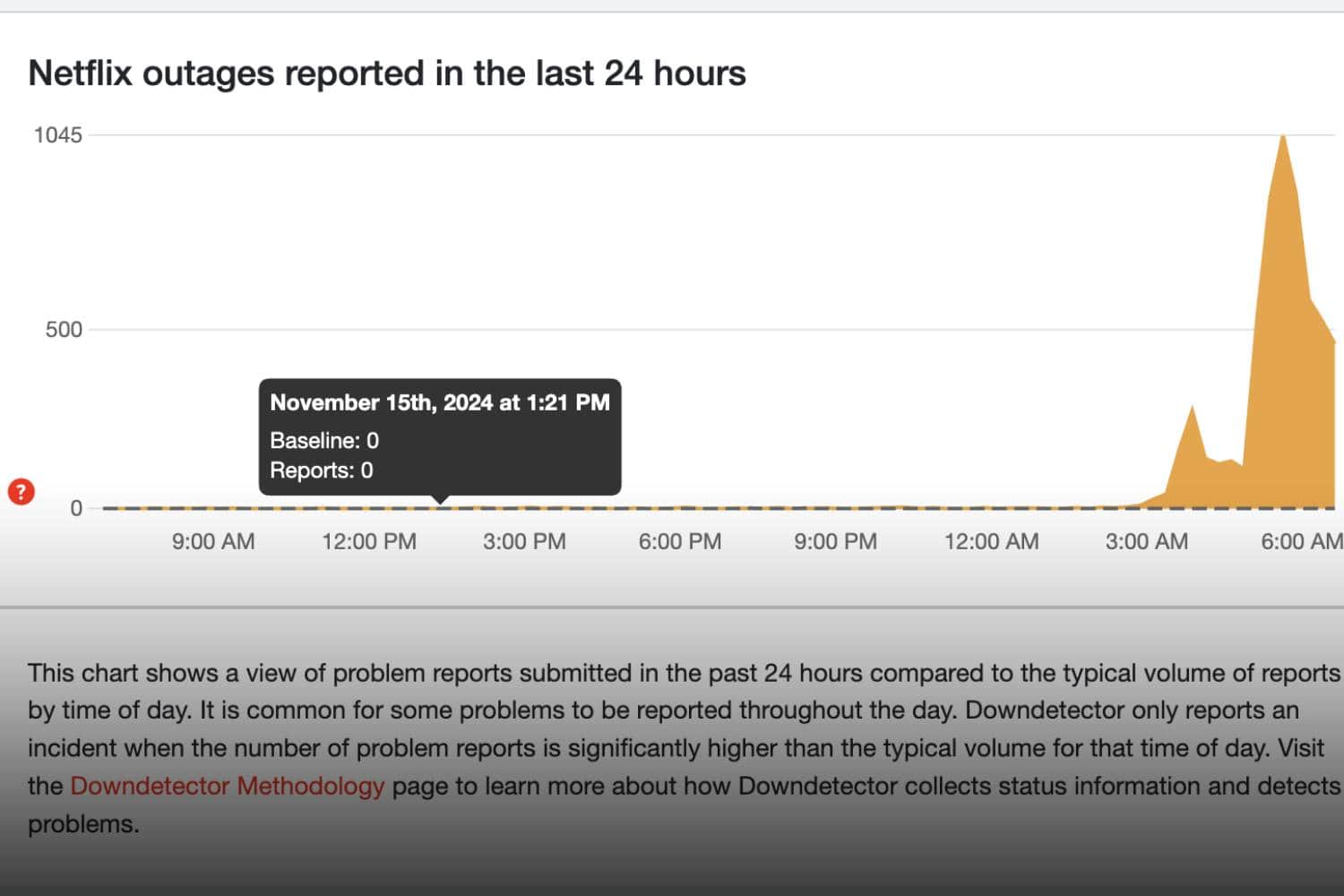Click the 500 value on the y-axis
Image resolution: width=1344 pixels, height=896 pixels.
pos(64,330)
